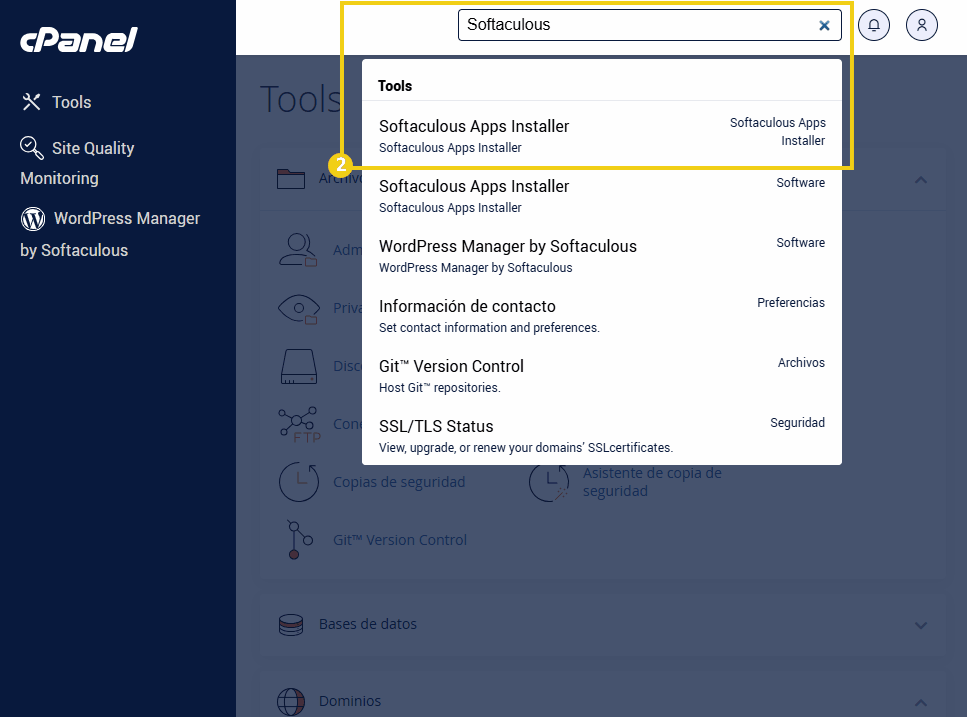Image resolution: width=967 pixels, height=717 pixels.
Task: Open Asistente de copia de seguridad
Action: point(652,482)
